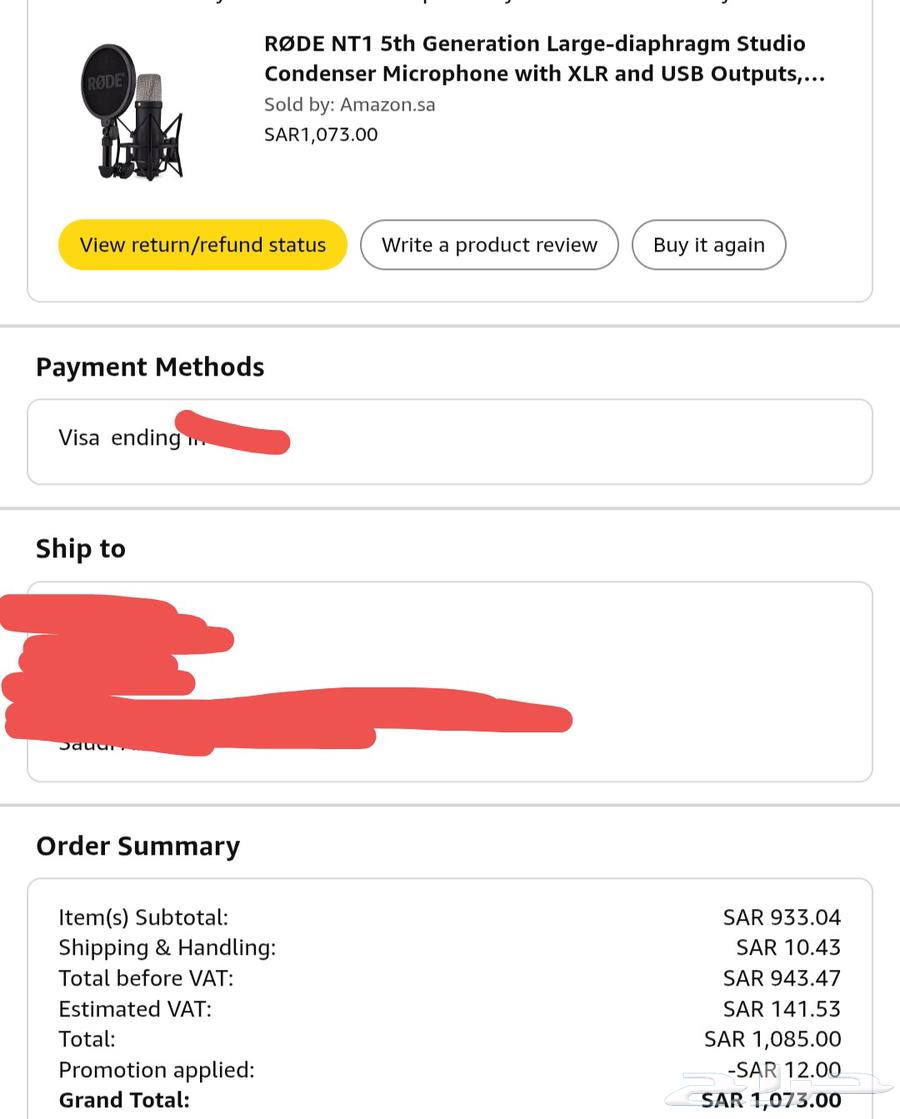The width and height of the screenshot is (900, 1119).
Task: Click the Sold by Amazon.sa seller text
Action: 349,104
